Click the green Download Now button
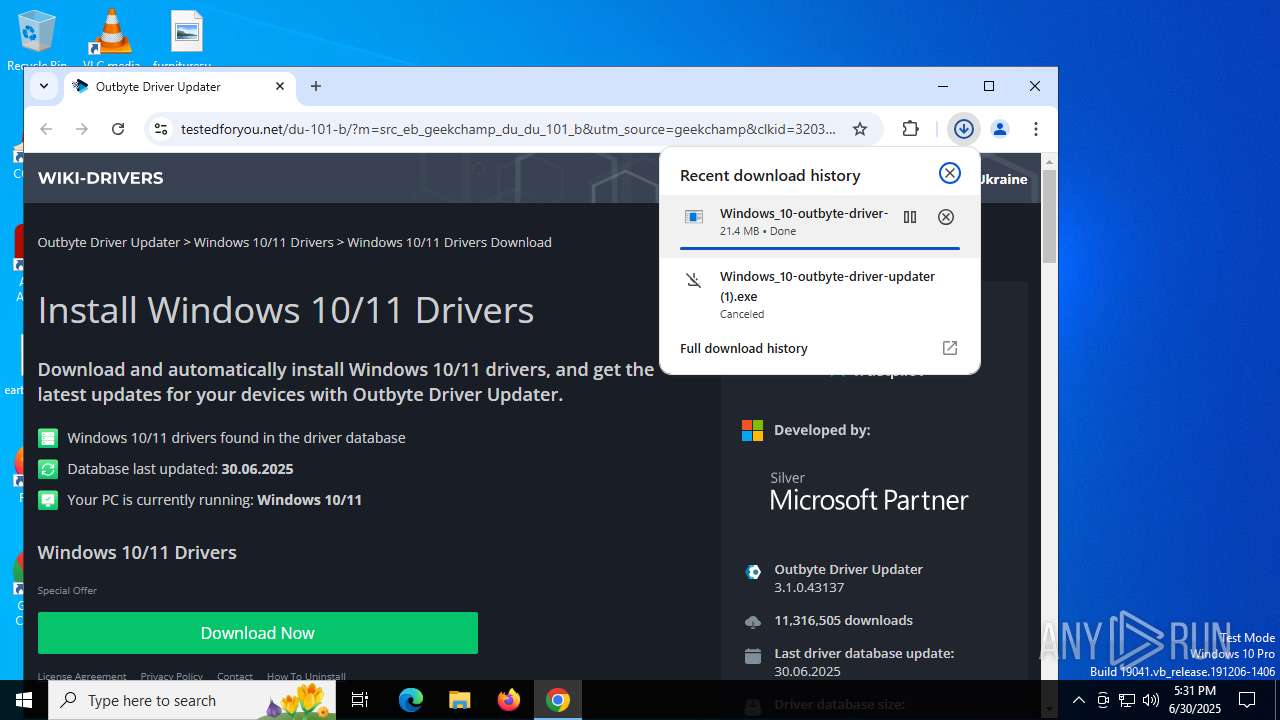 (258, 633)
